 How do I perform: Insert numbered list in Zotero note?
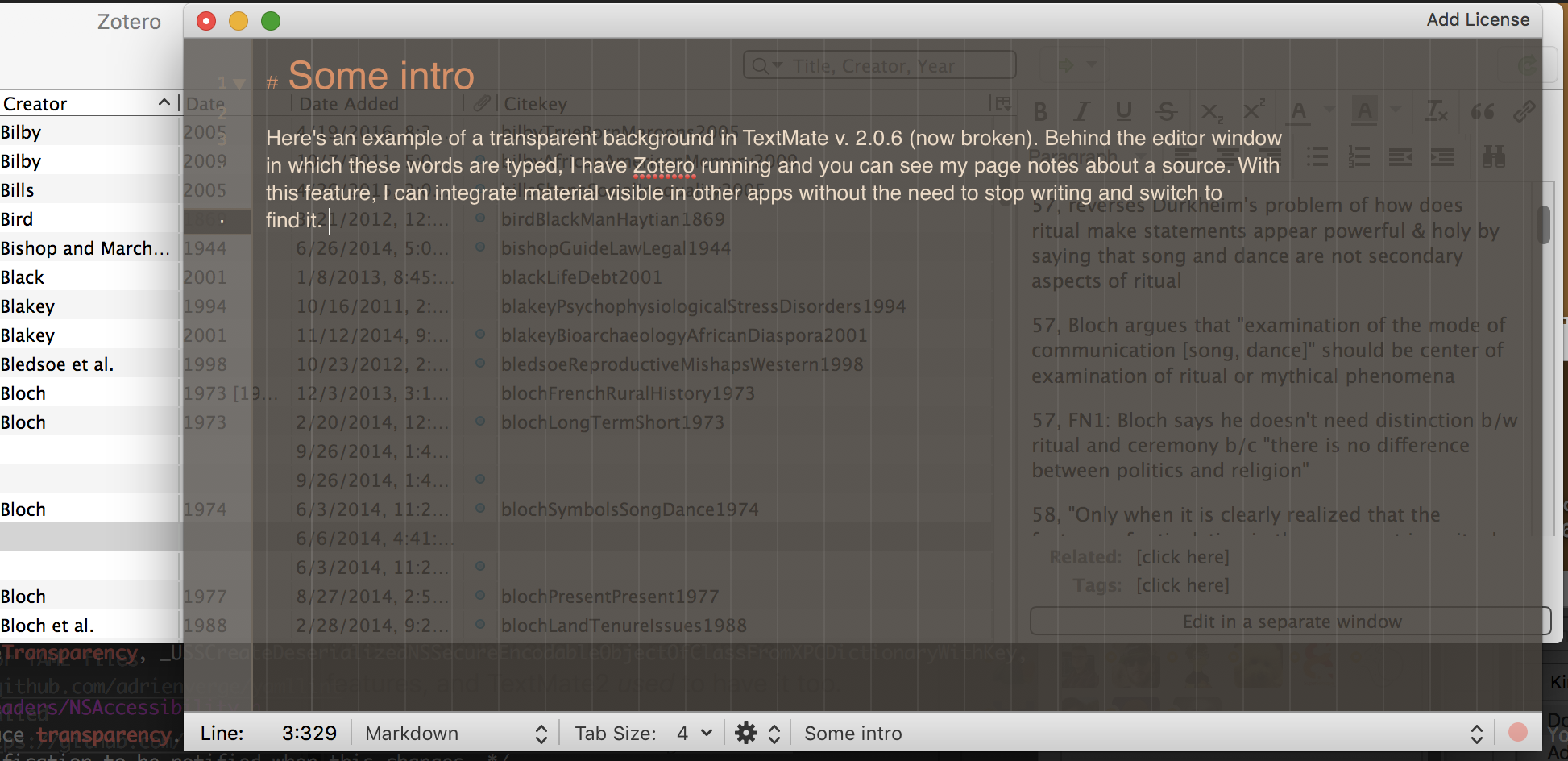point(1359,156)
